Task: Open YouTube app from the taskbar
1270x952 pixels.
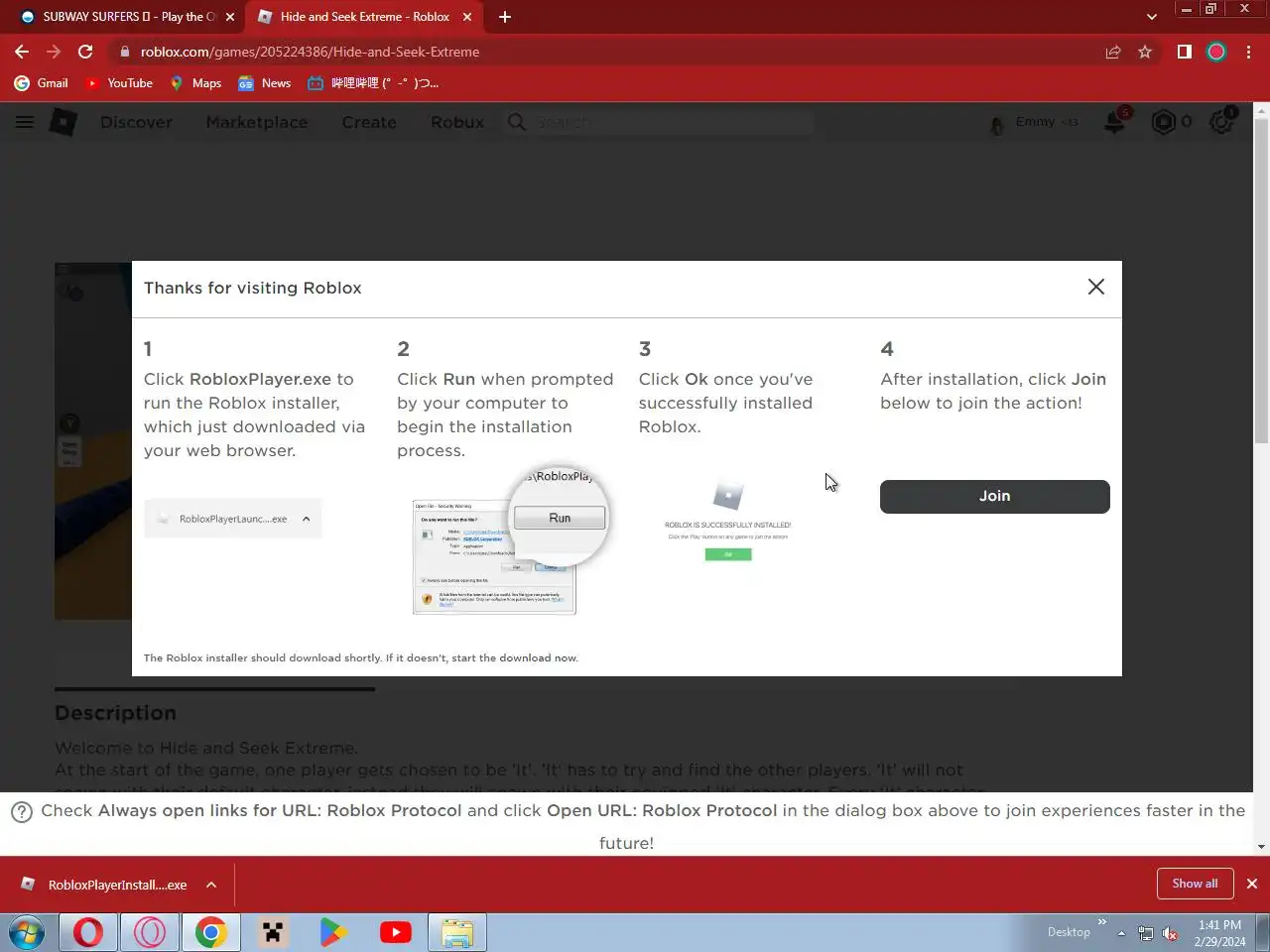Action: tap(395, 933)
